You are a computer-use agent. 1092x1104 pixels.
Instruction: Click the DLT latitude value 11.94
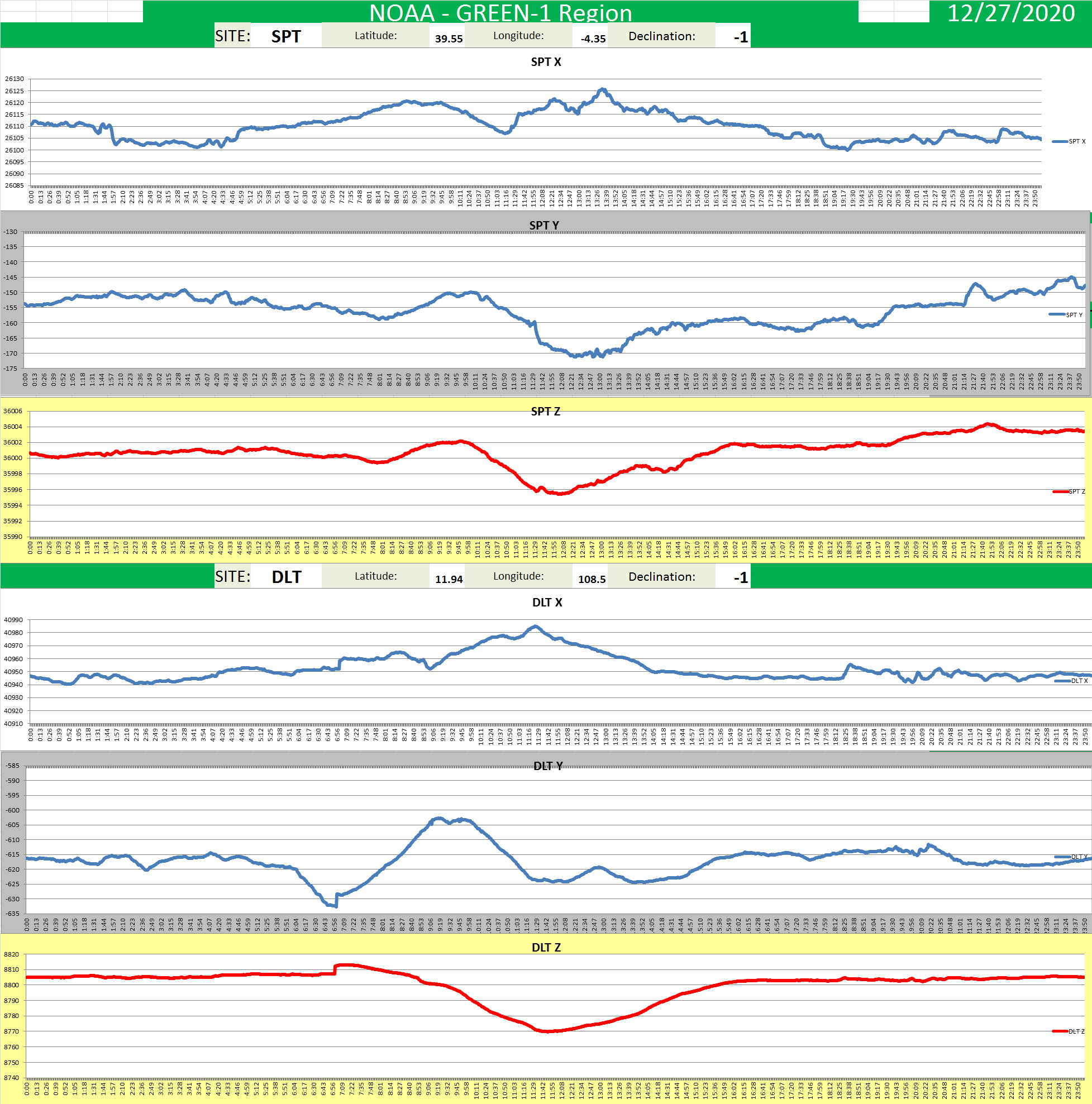(448, 579)
